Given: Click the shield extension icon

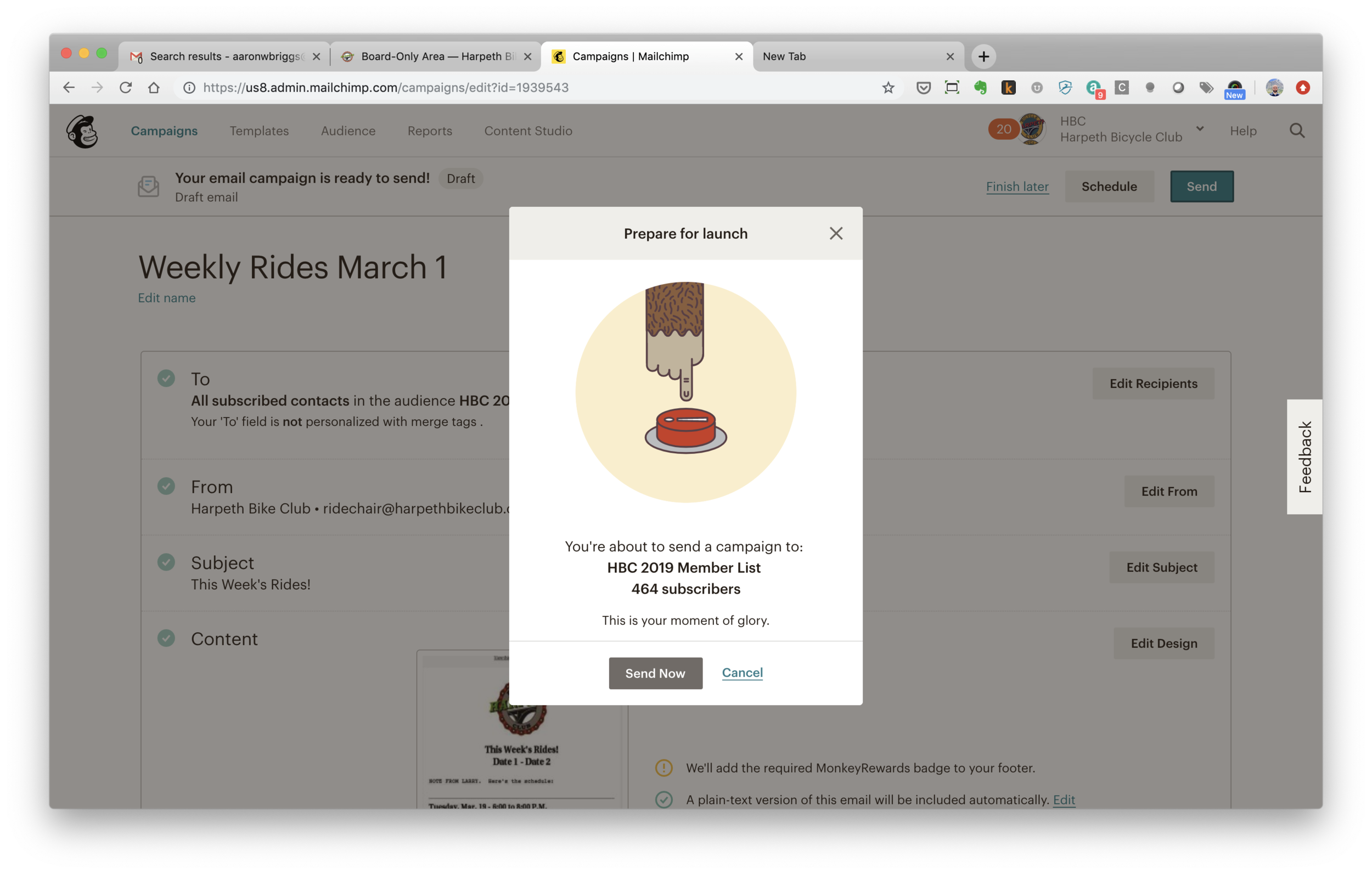Looking at the screenshot, I should 1065,87.
